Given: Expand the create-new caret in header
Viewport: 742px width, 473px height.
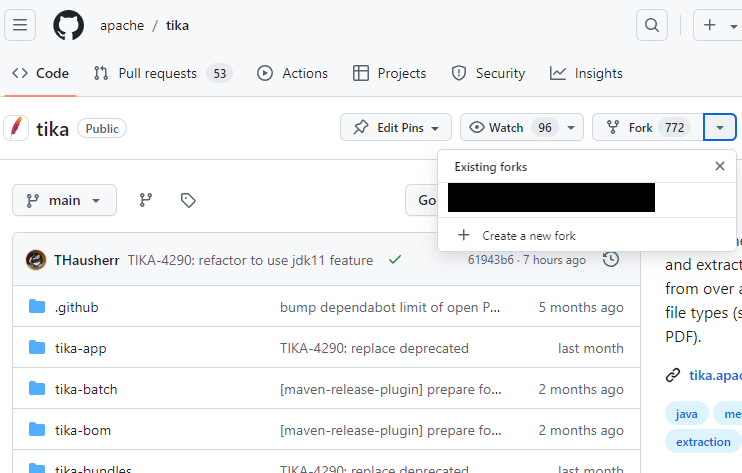Looking at the screenshot, I should (733, 26).
